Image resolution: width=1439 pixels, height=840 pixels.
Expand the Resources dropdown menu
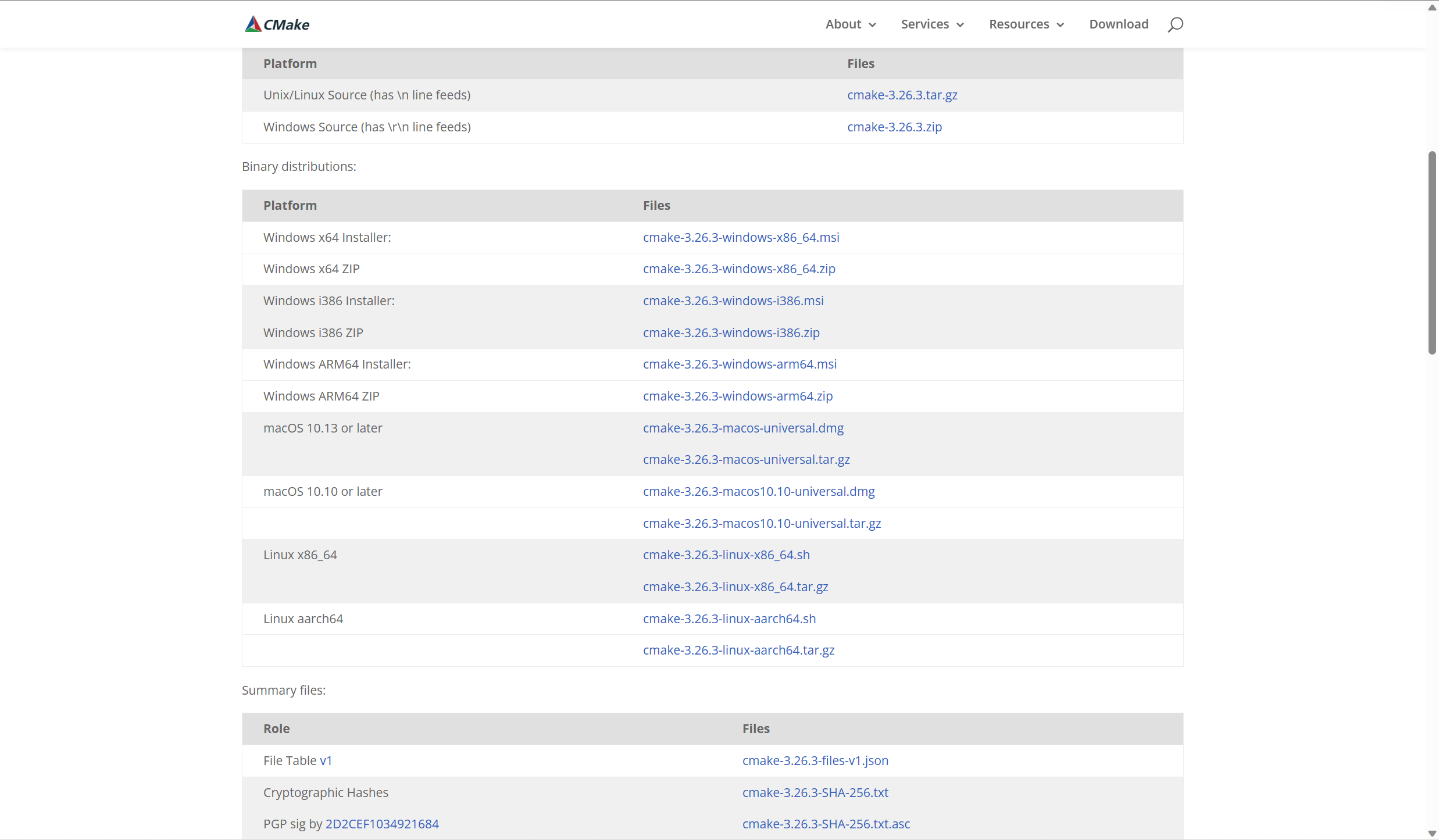[x=1026, y=24]
